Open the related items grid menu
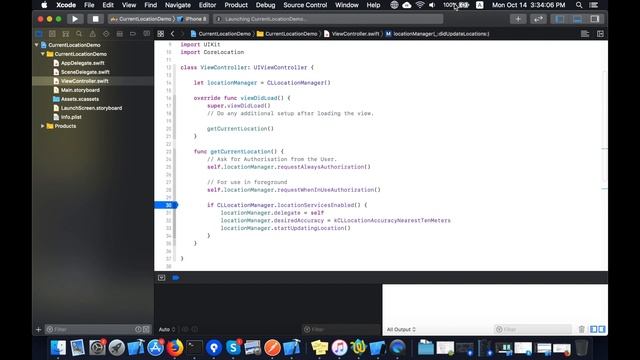The height and width of the screenshot is (360, 640). [x=161, y=34]
